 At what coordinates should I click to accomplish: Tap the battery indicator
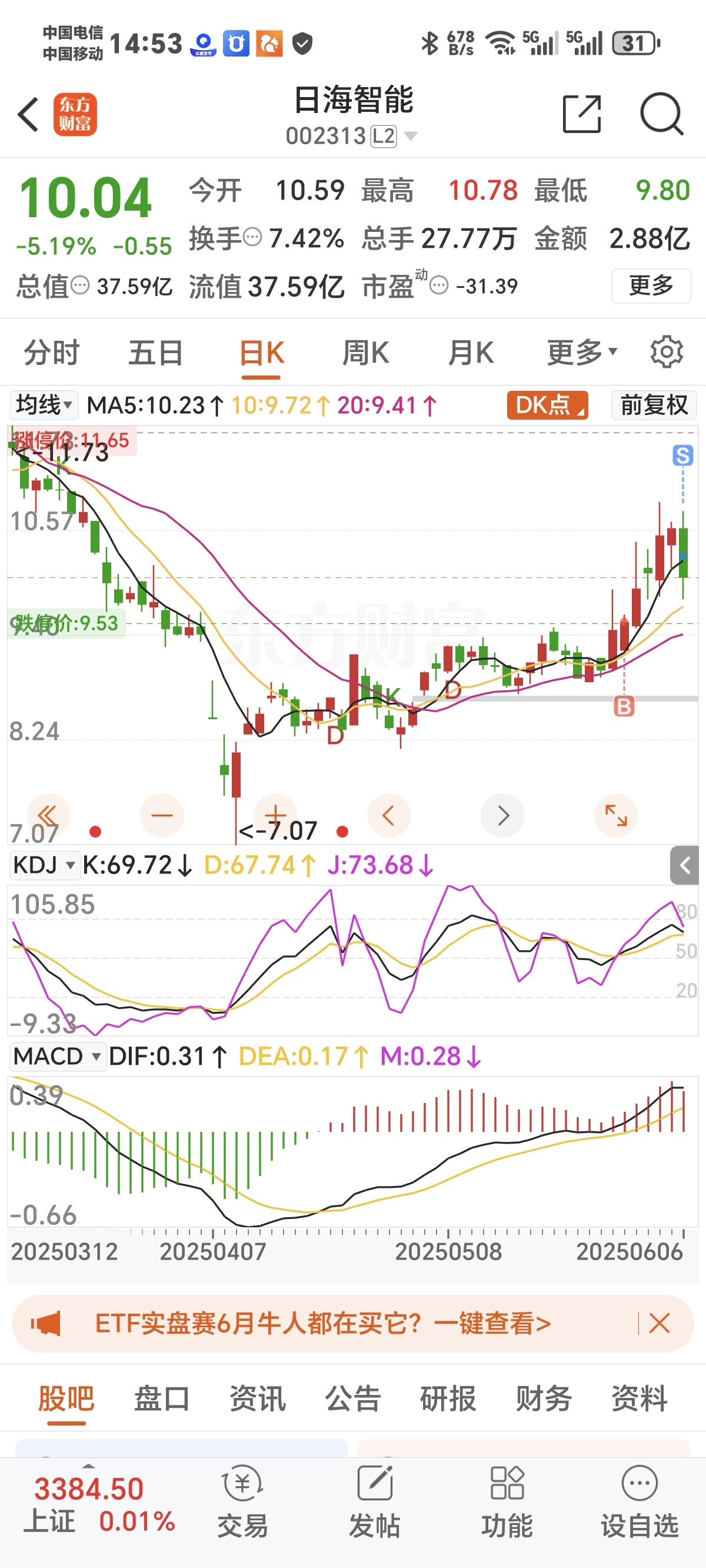[636, 43]
